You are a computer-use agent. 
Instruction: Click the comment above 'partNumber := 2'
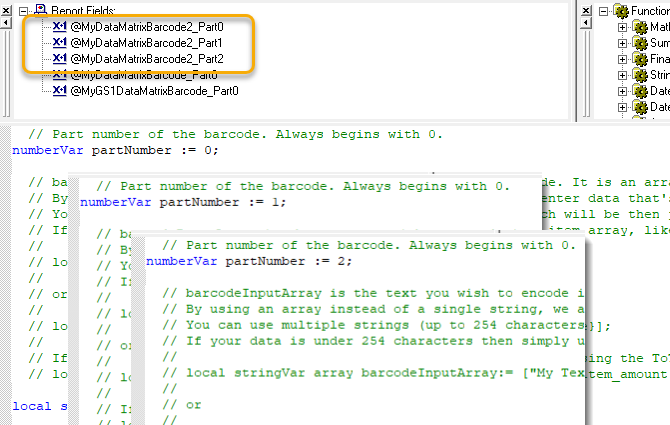pos(369,245)
